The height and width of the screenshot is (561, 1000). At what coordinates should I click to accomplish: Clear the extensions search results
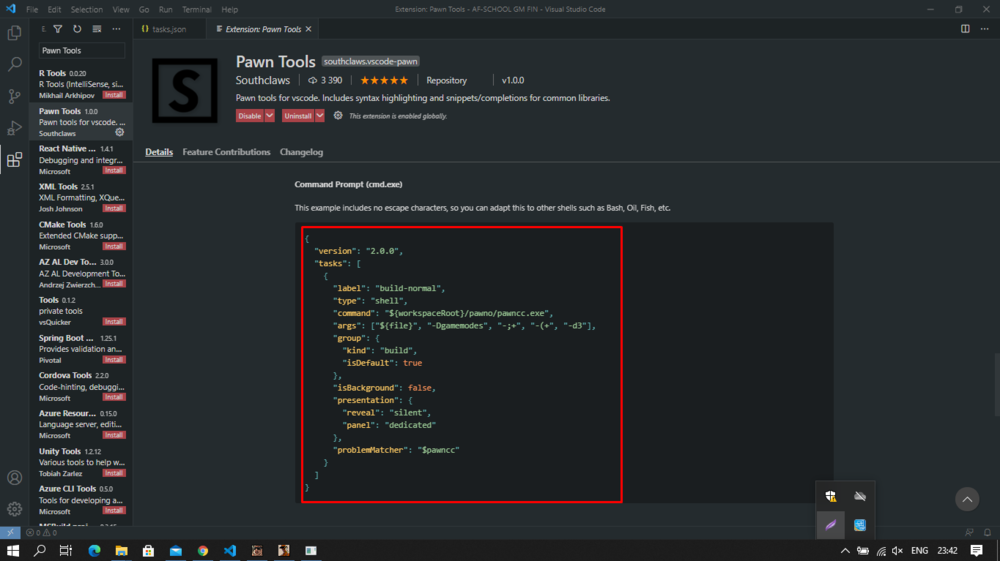(97, 29)
